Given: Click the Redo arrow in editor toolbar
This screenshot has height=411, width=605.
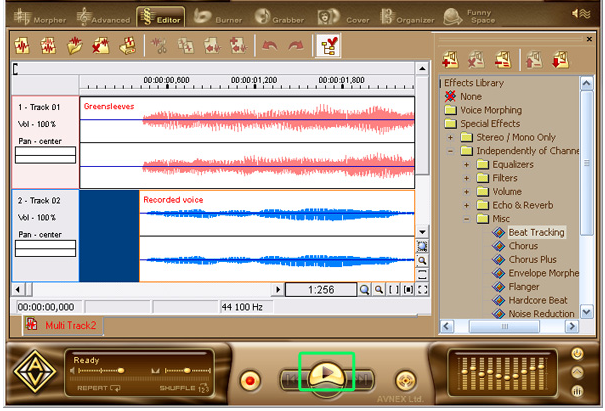Looking at the screenshot, I should (x=294, y=46).
